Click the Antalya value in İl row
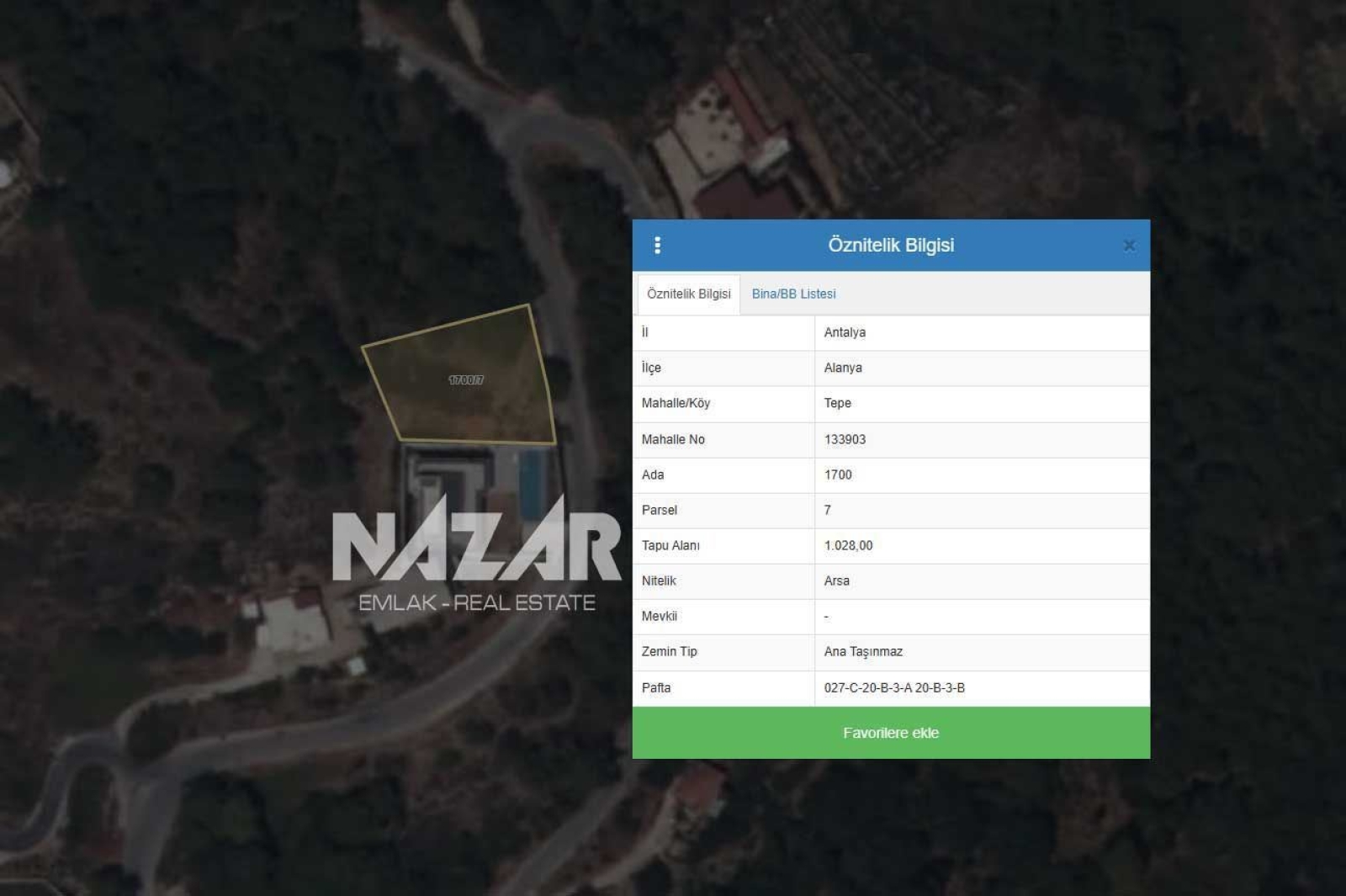The width and height of the screenshot is (1346, 896). (845, 332)
